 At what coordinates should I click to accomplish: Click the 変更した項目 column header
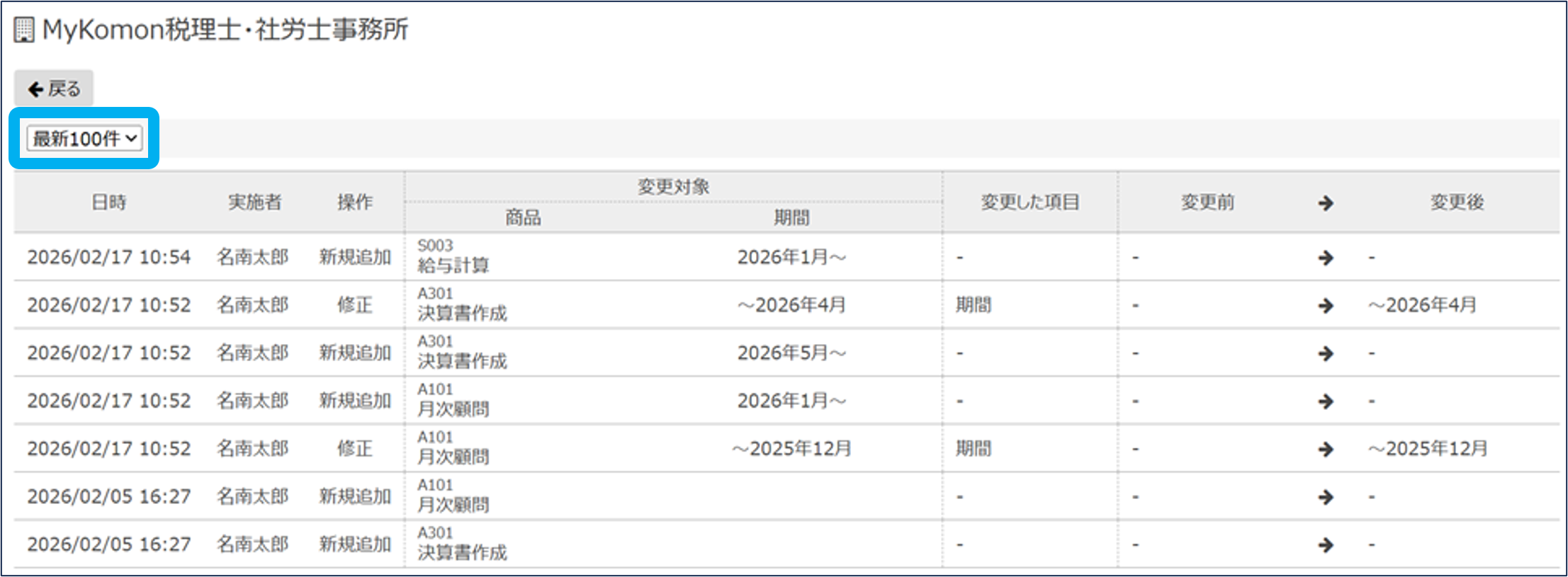click(1030, 202)
